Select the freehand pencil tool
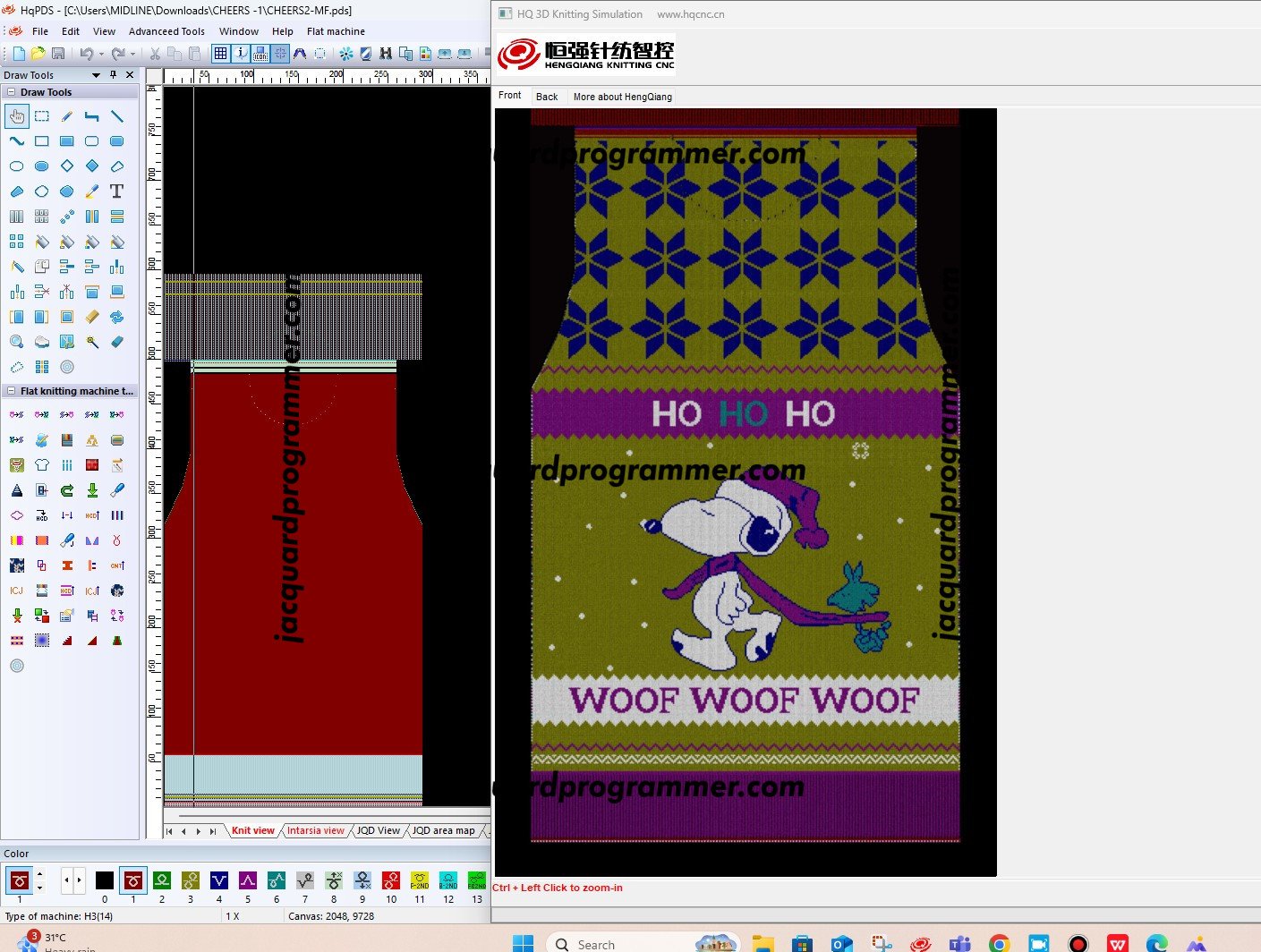The width and height of the screenshot is (1261, 952). coord(66,116)
